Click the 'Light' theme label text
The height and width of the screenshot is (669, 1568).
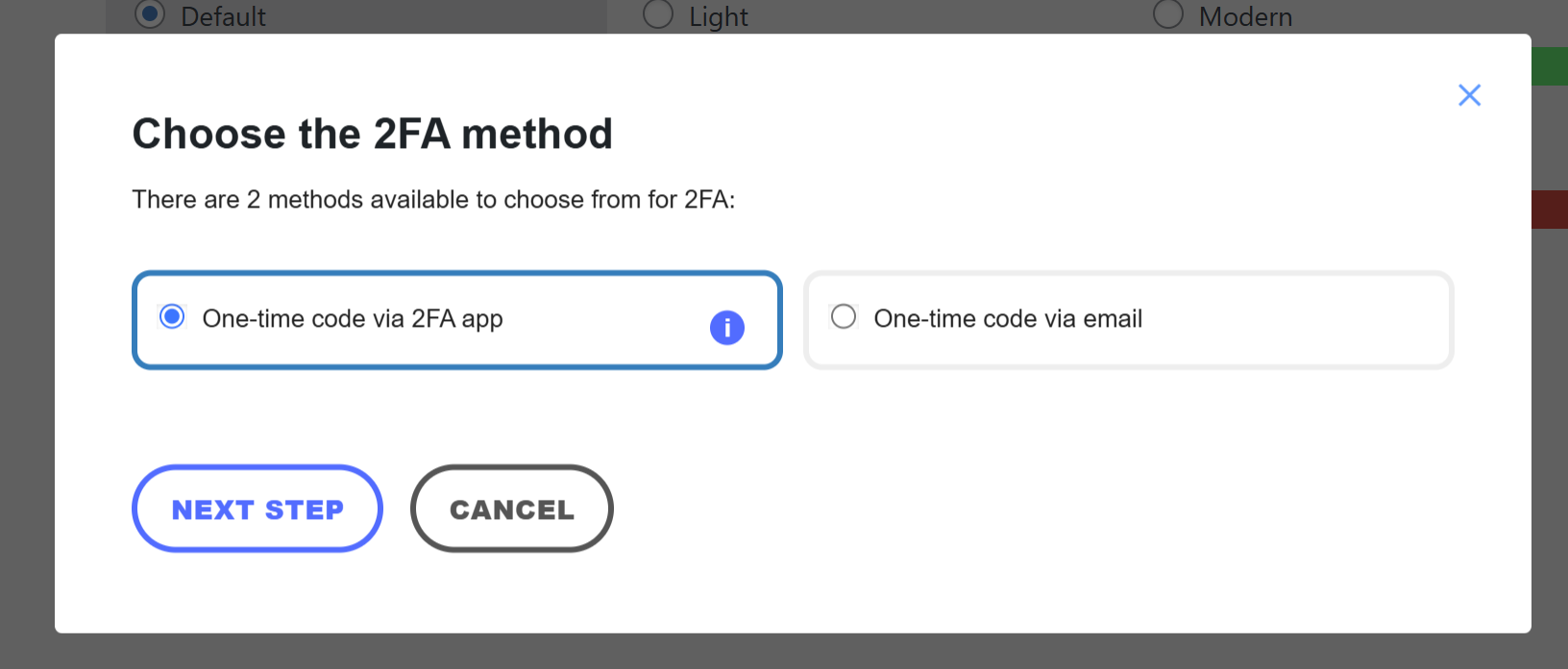coord(719,16)
